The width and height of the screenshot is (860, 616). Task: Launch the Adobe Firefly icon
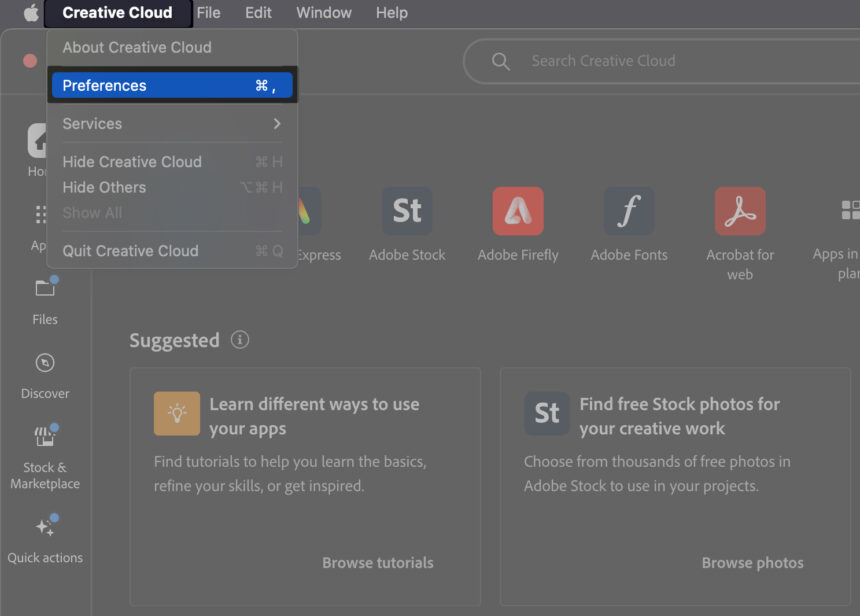518,212
